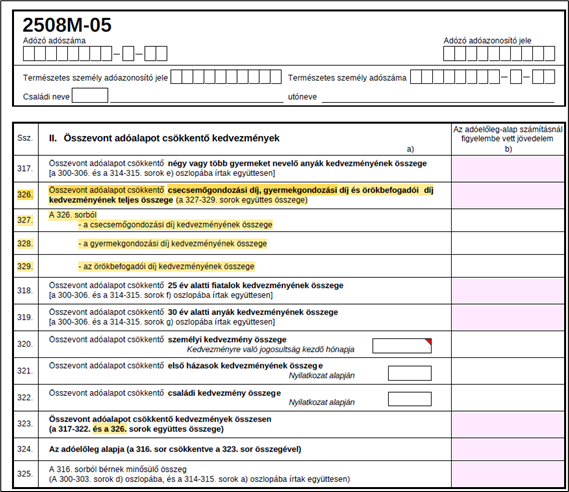
Task: Click the red corner marker in row 320
Action: point(429,341)
